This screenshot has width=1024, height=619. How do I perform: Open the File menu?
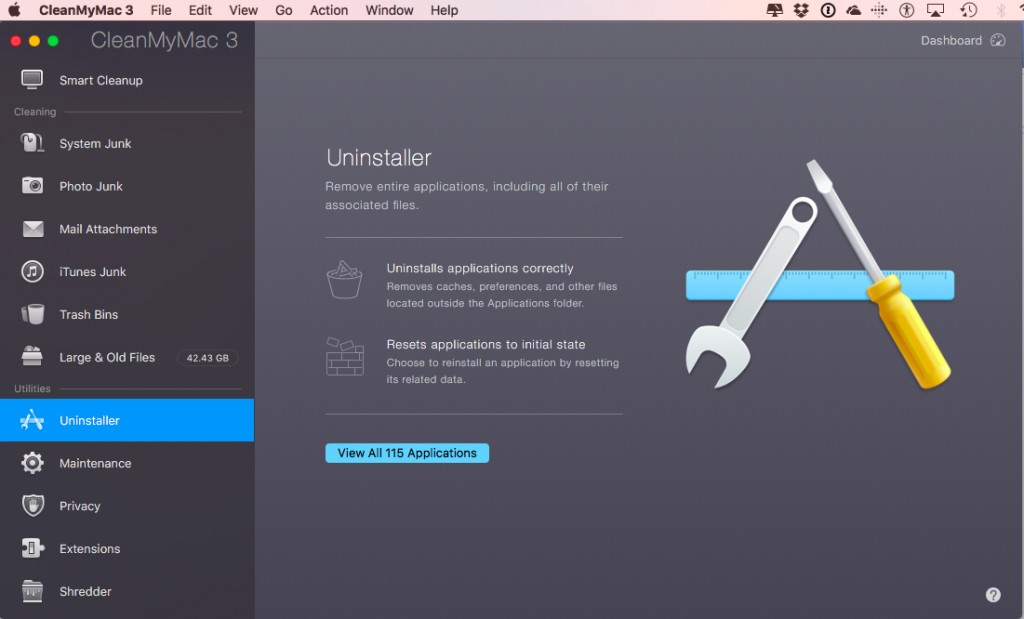161,10
